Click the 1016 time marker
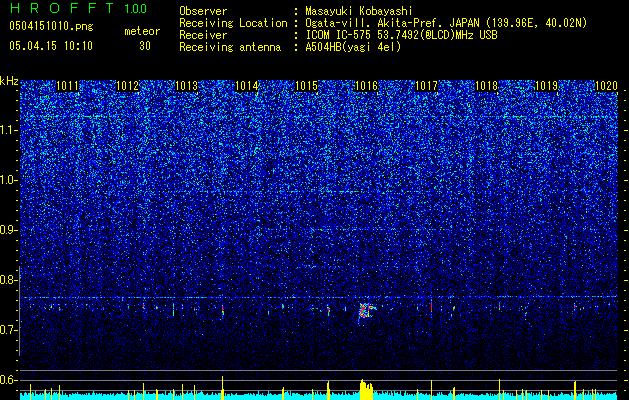This screenshot has height=400, width=629. [x=367, y=86]
